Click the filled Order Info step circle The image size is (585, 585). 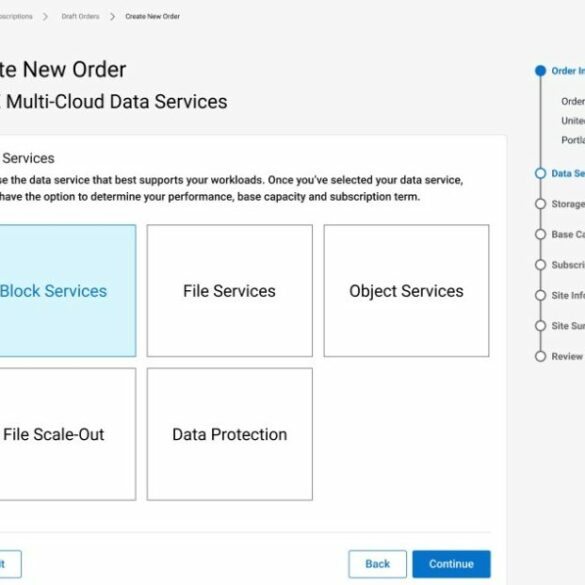pyautogui.click(x=540, y=71)
